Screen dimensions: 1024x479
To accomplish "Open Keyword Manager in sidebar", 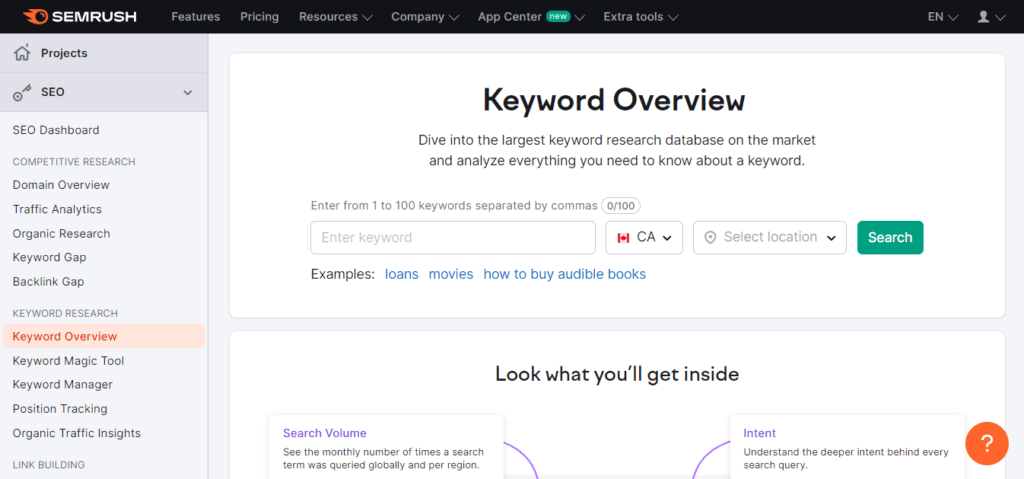I will 62,384.
